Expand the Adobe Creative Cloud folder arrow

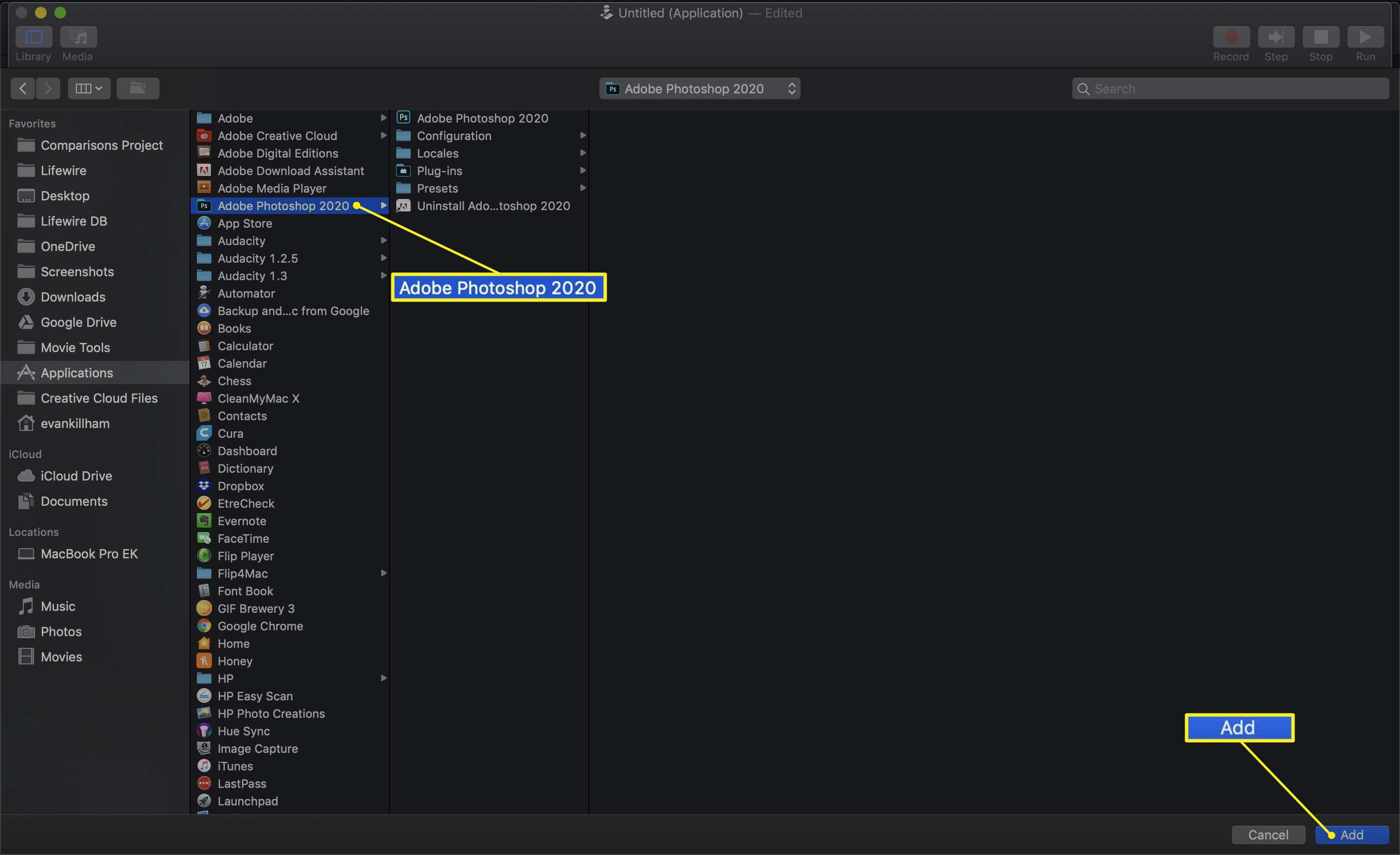pos(384,135)
